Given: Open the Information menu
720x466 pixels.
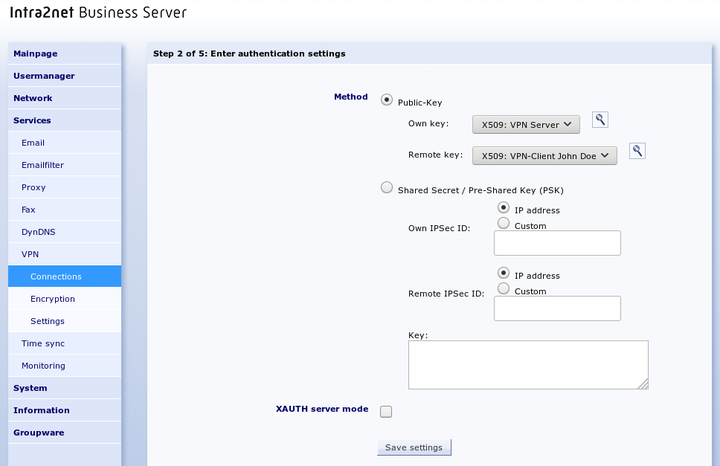Looking at the screenshot, I should click(x=65, y=410).
